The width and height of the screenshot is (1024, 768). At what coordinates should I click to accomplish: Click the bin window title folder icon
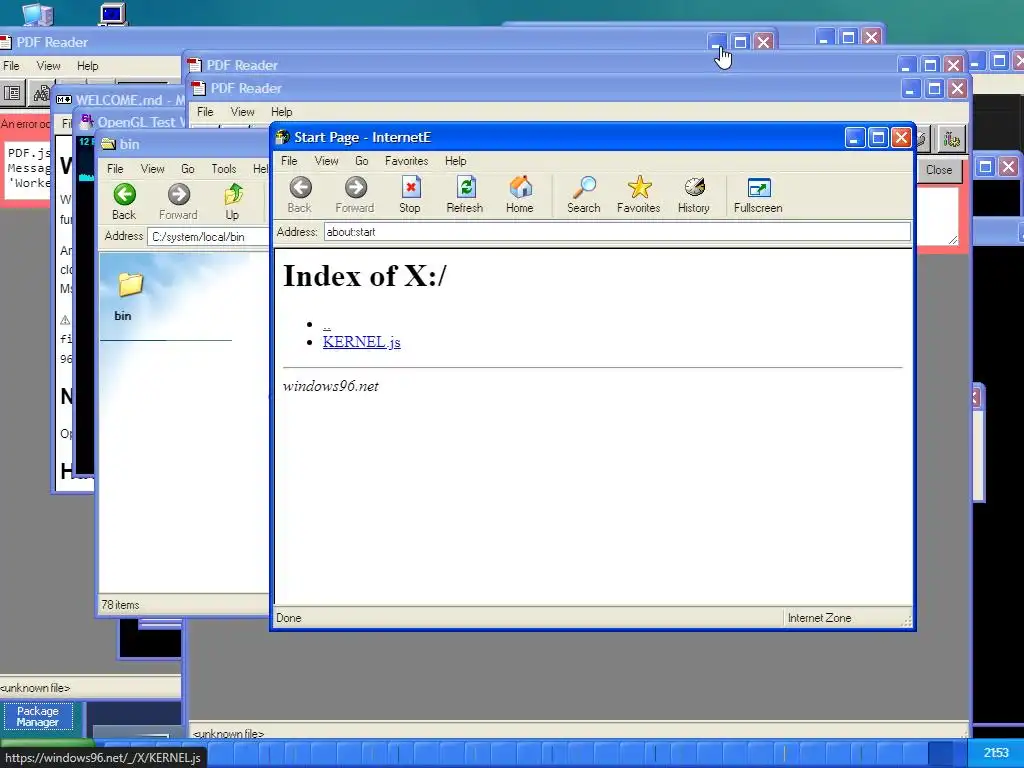(108, 144)
